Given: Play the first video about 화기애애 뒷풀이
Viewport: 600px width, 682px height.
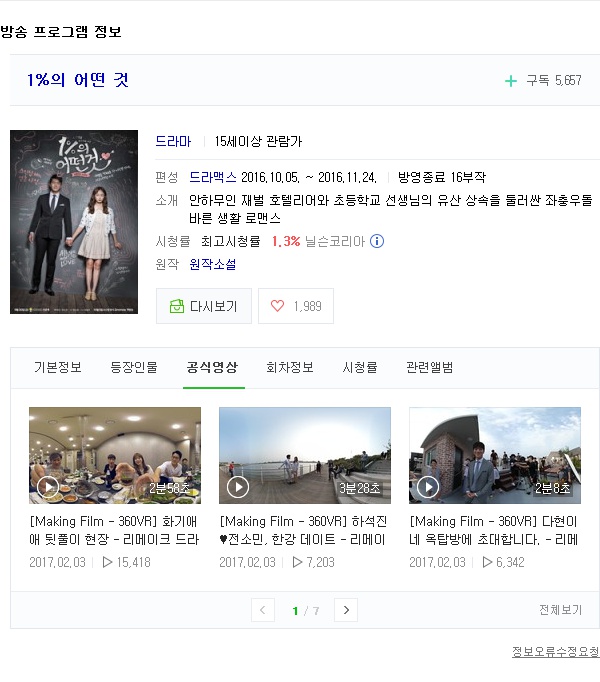Looking at the screenshot, I should (115, 456).
